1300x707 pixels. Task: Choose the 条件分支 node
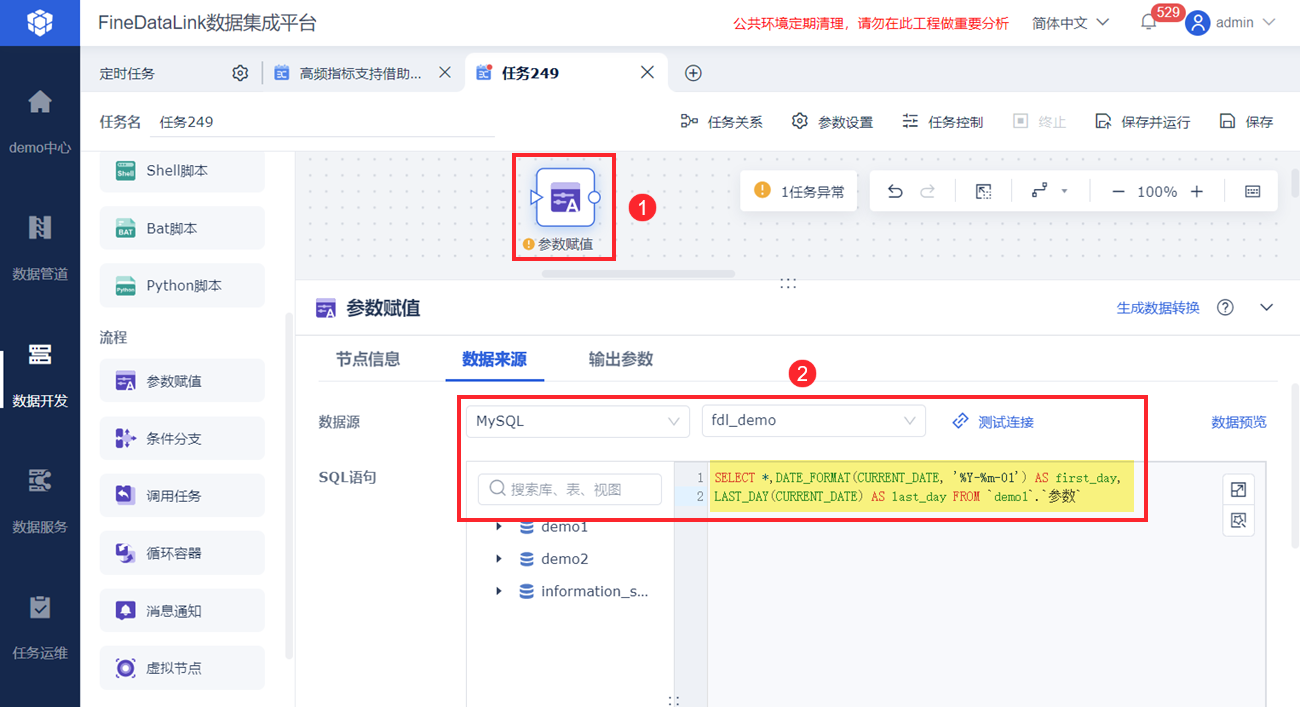182,438
